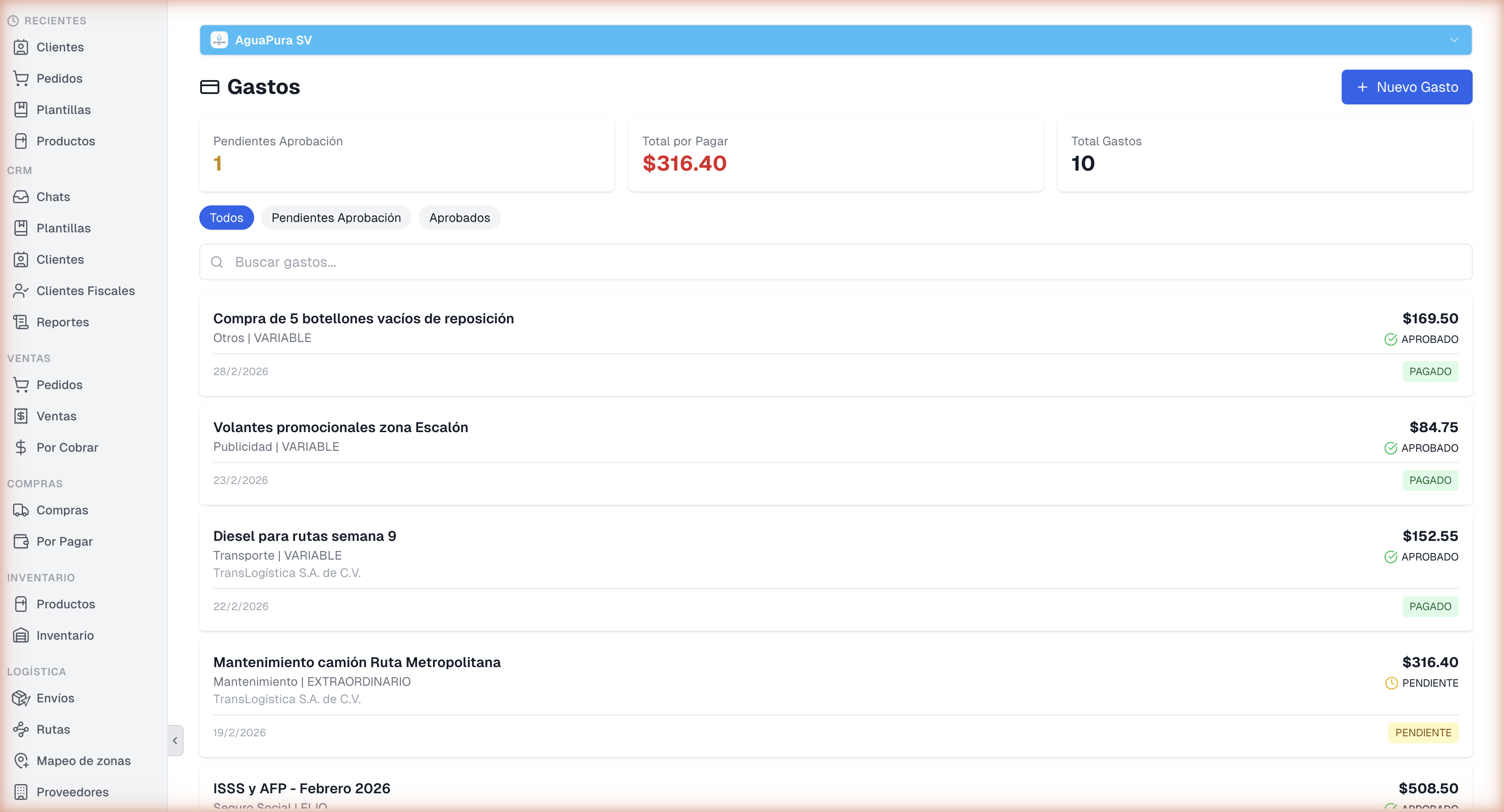Activate the Todos filter chip

(226, 217)
